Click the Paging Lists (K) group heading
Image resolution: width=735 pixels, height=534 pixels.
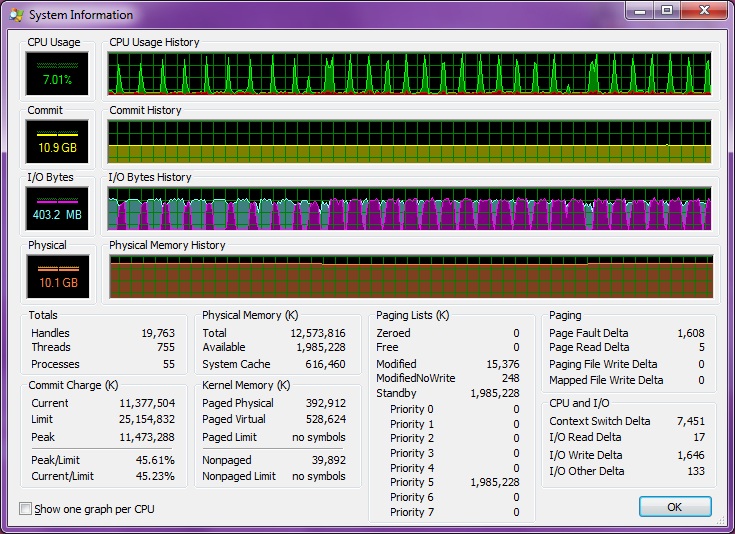(412, 315)
